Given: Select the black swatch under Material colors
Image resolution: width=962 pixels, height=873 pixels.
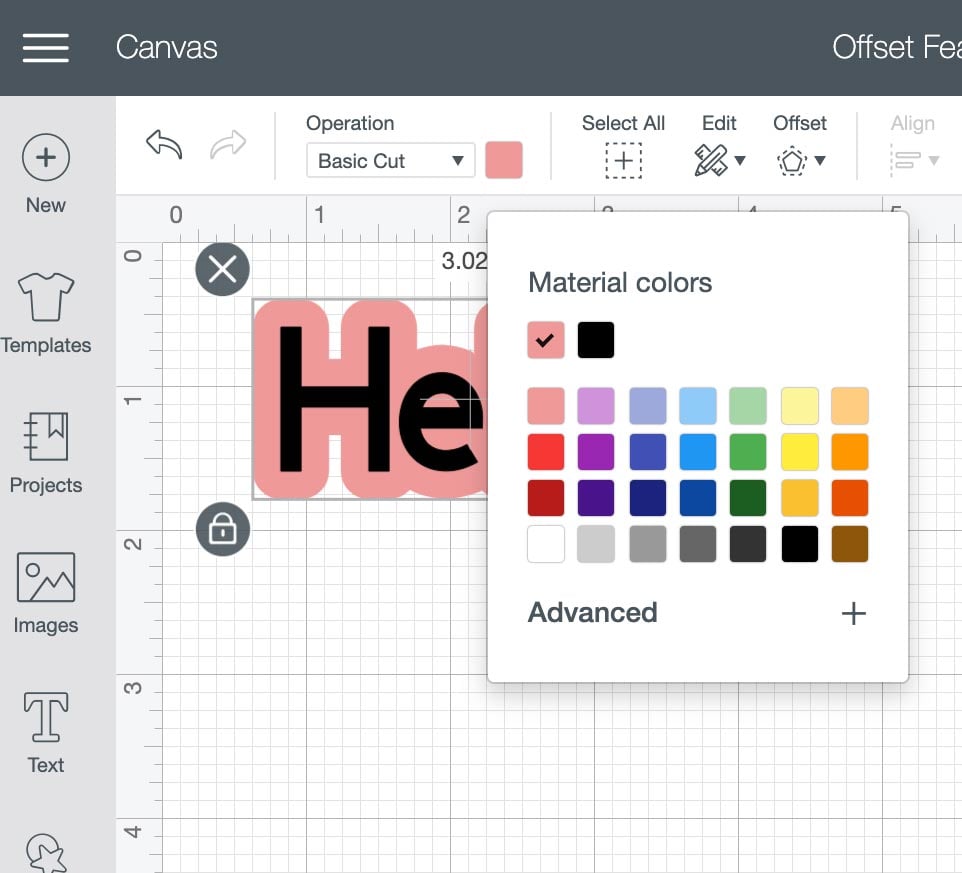Looking at the screenshot, I should pos(596,340).
